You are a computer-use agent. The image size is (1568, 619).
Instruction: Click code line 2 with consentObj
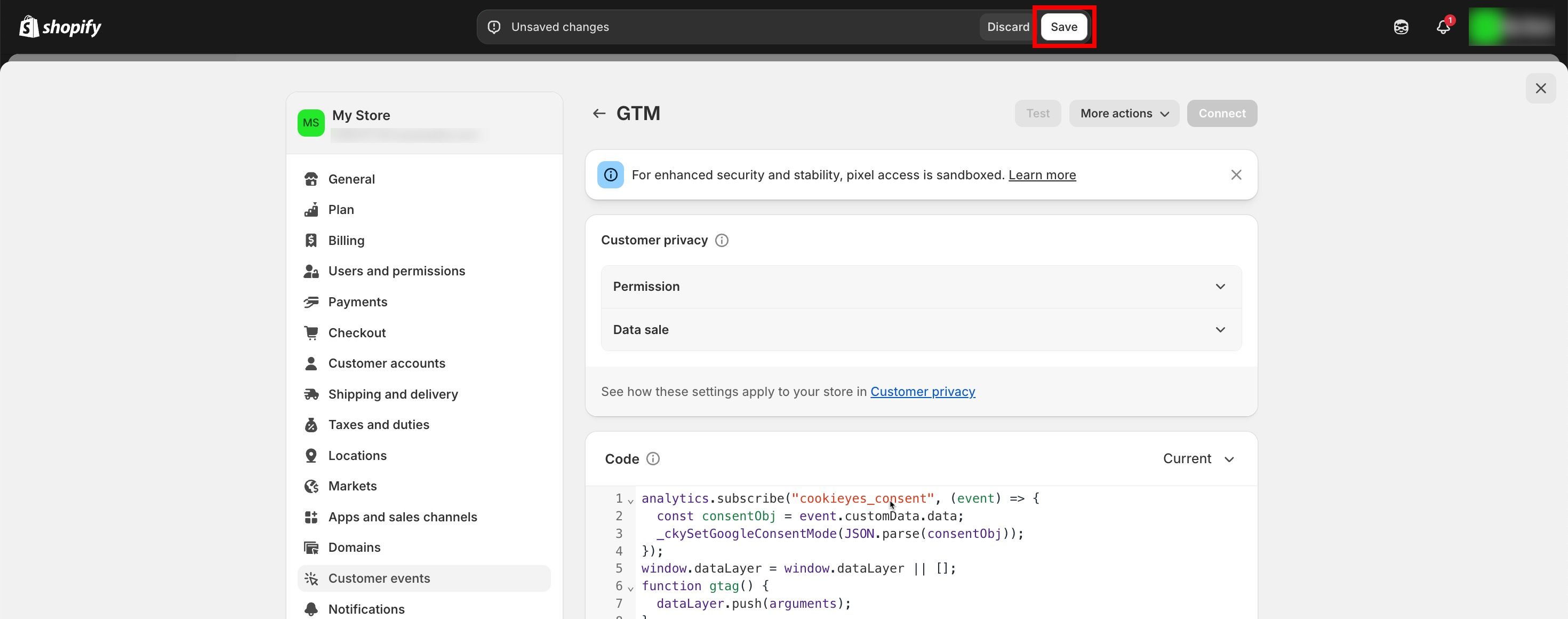pyautogui.click(x=810, y=516)
